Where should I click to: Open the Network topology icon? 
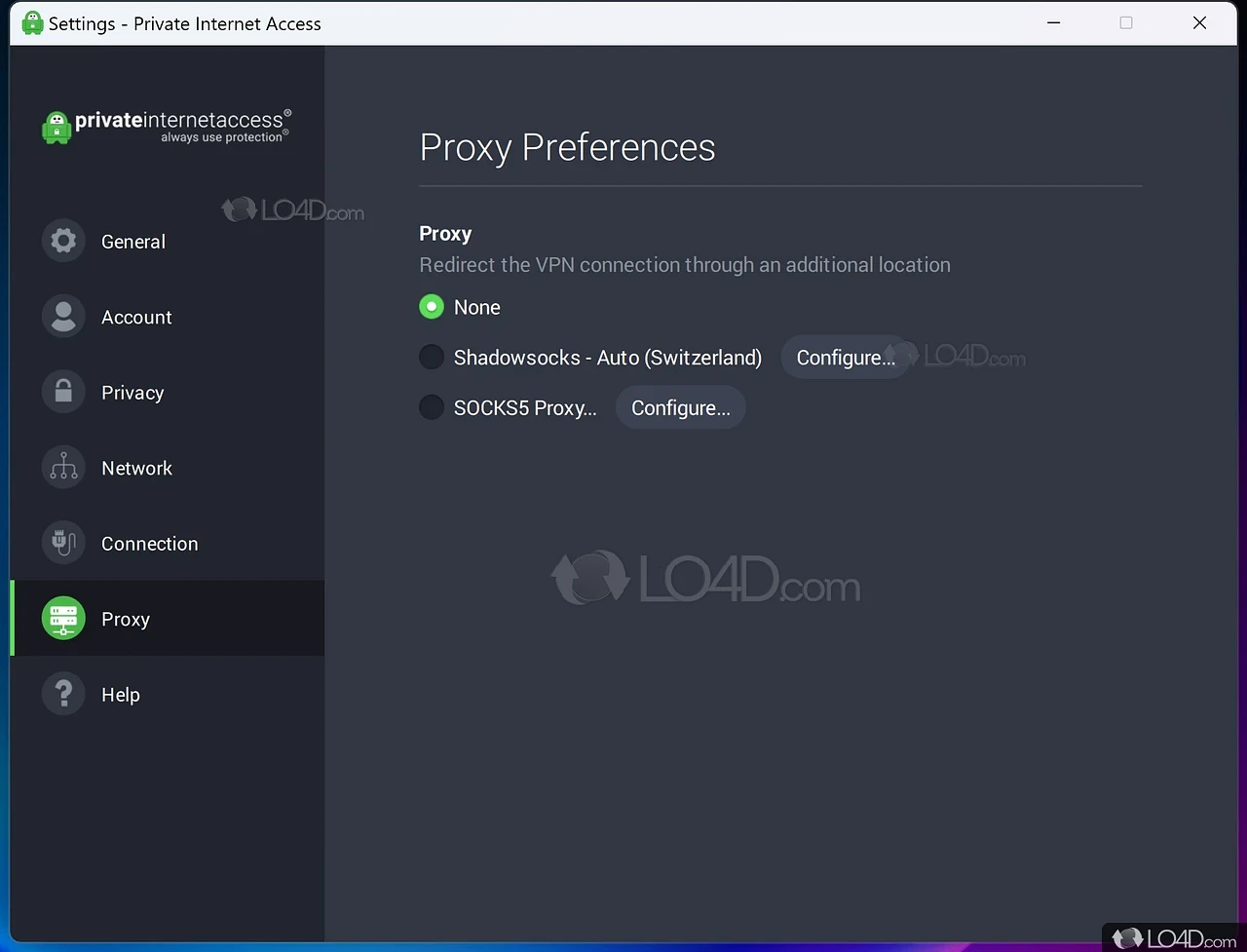tap(63, 468)
